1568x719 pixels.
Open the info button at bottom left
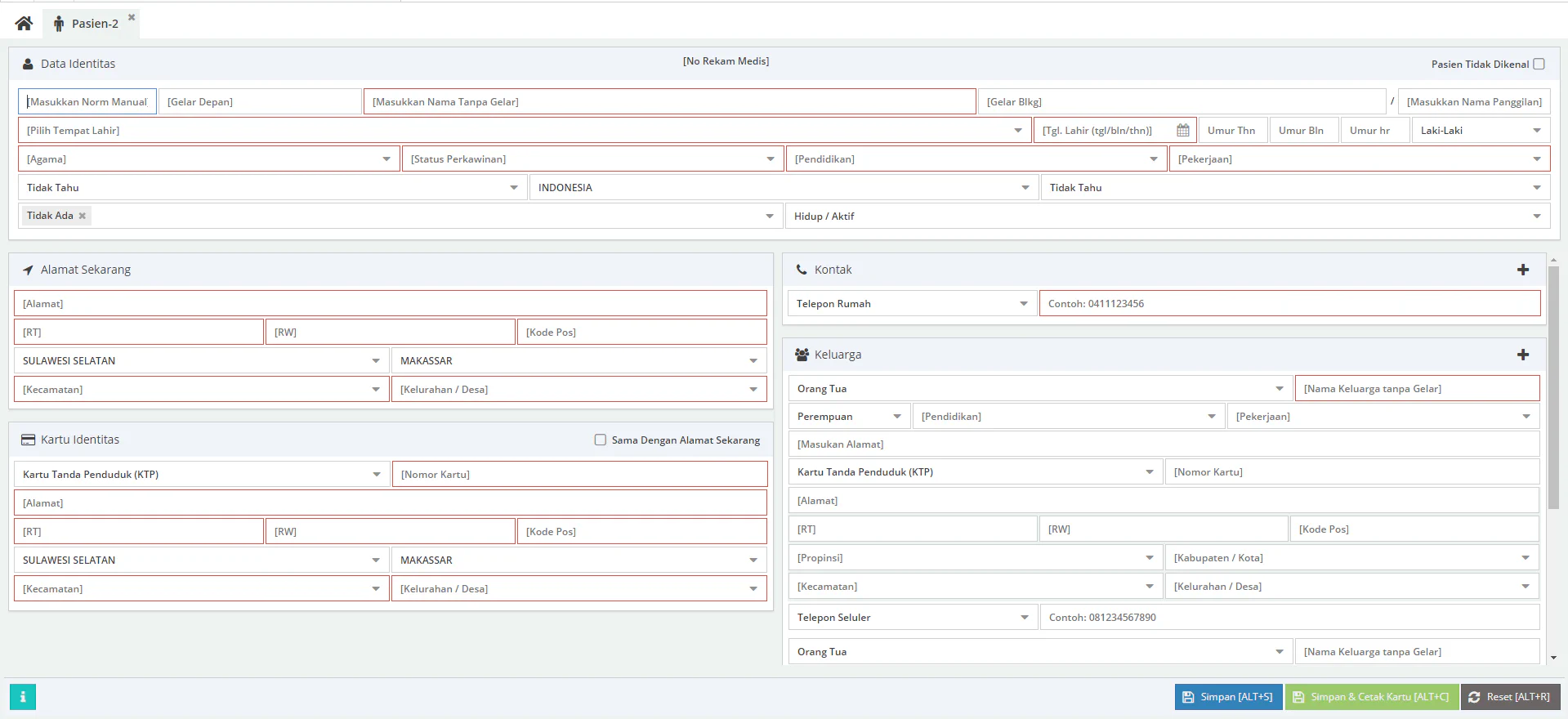23,697
